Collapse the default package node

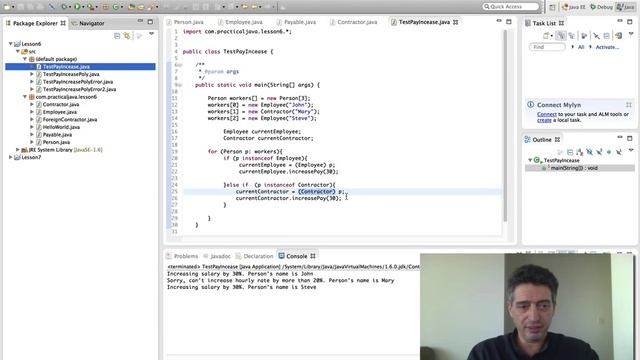25,59
